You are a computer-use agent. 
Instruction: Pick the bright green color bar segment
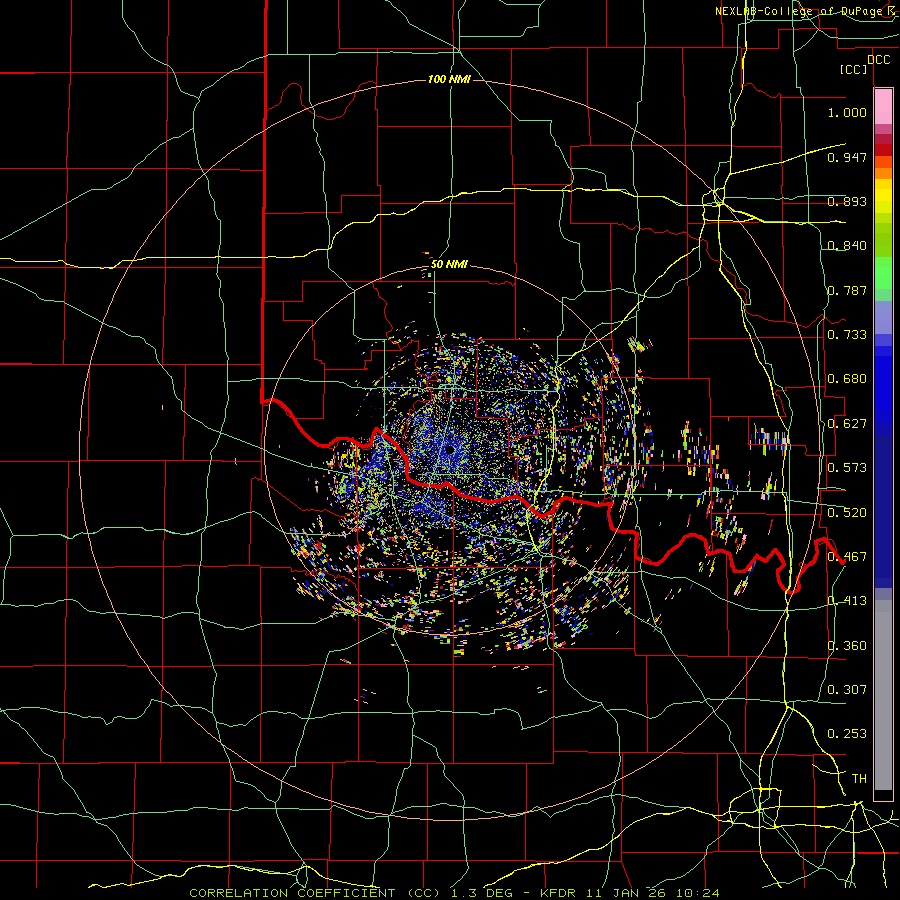(883, 273)
